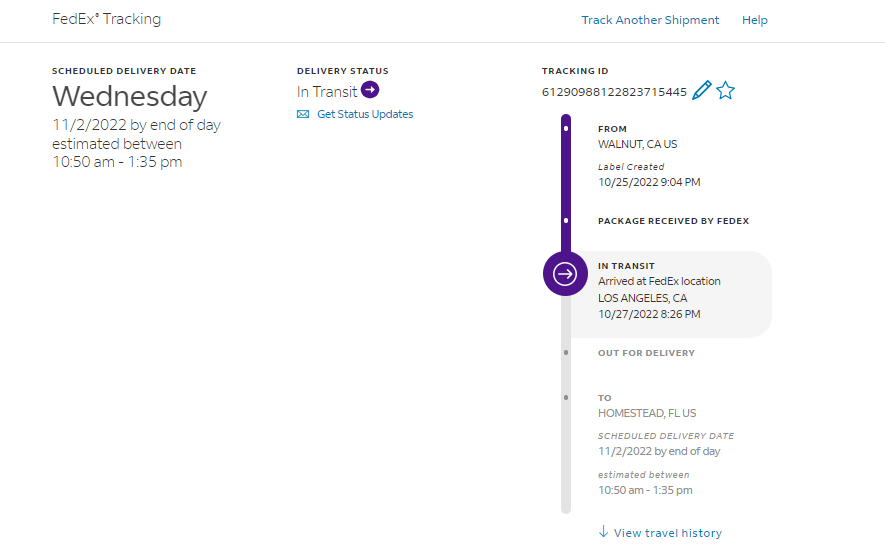Click the Package Received by FedEx timeline dot

point(566,220)
